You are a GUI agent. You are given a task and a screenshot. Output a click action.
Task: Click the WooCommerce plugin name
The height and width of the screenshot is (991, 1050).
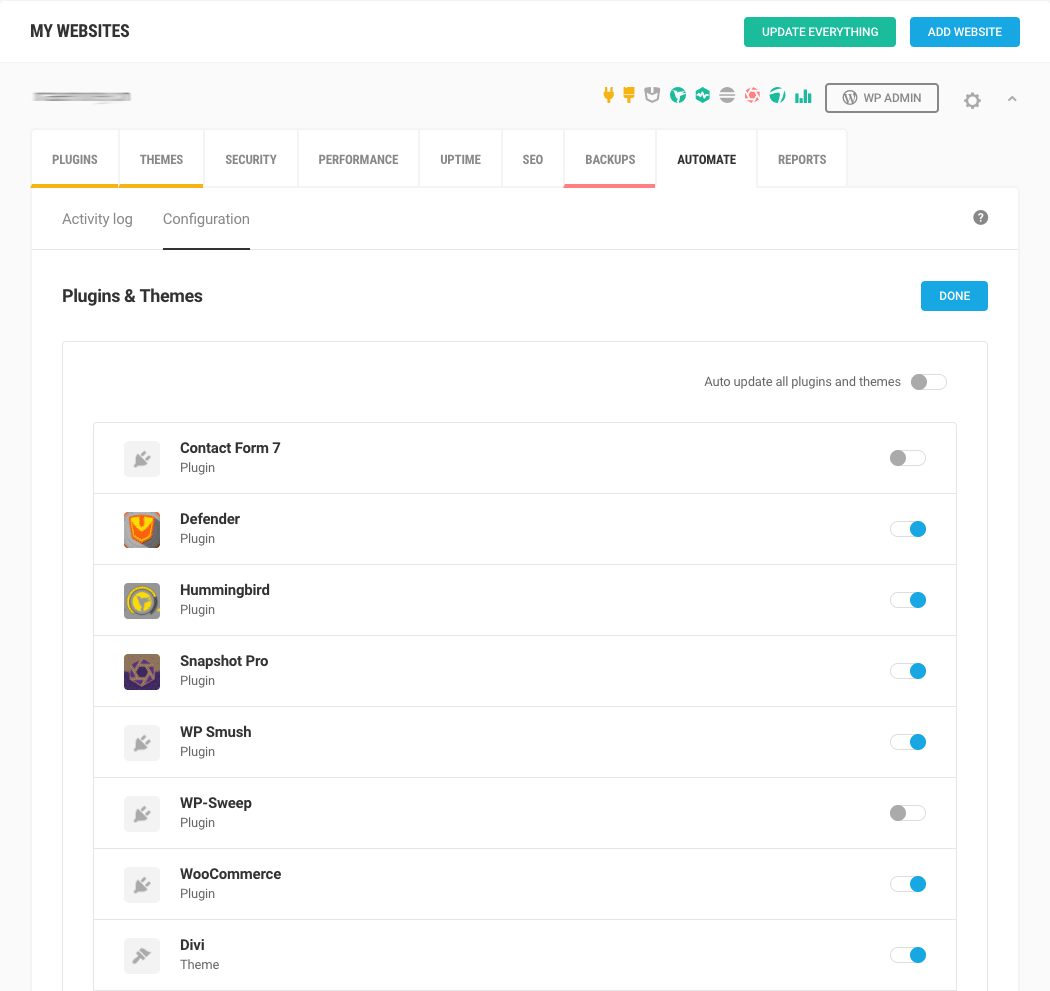230,874
